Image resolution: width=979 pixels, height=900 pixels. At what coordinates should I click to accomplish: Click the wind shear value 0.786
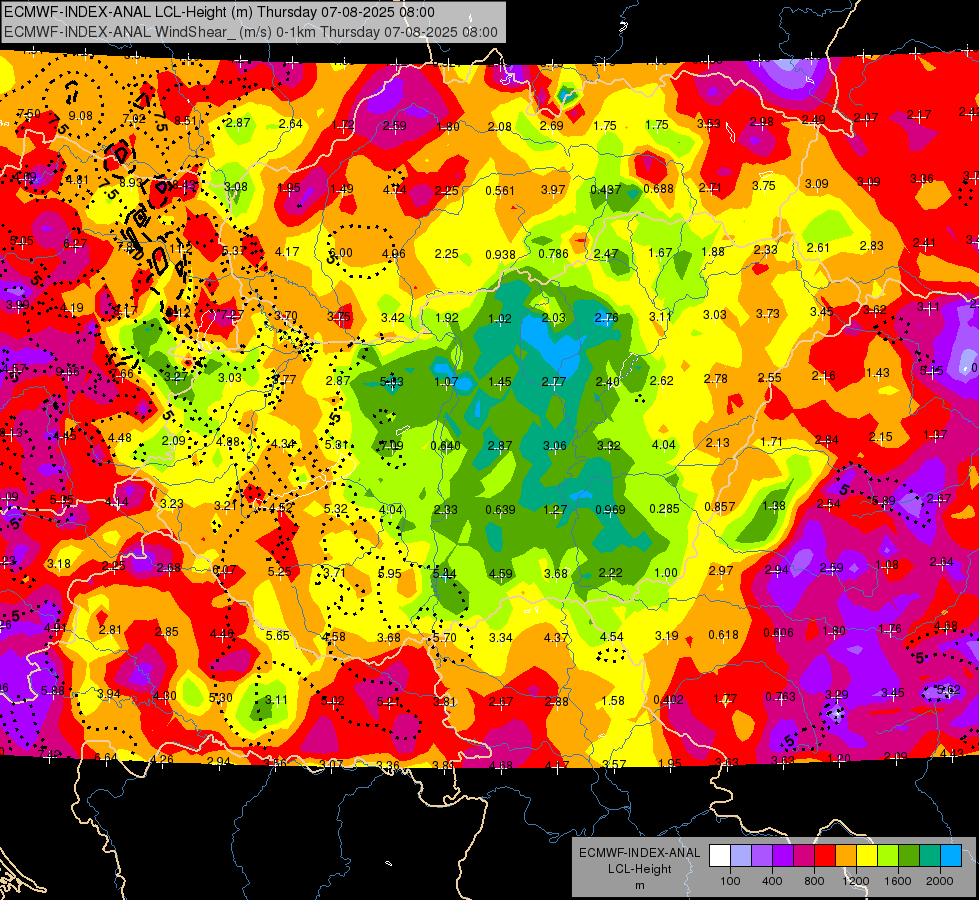coord(553,254)
